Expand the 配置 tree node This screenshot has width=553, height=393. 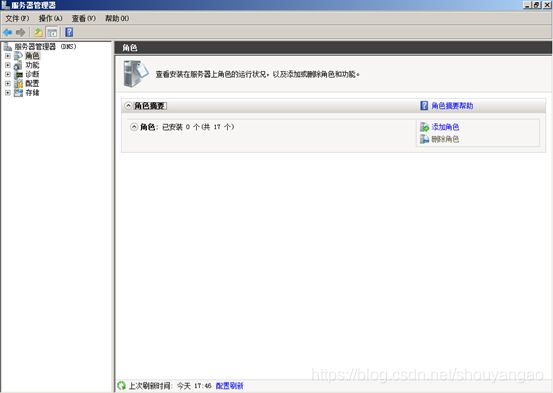[8, 84]
